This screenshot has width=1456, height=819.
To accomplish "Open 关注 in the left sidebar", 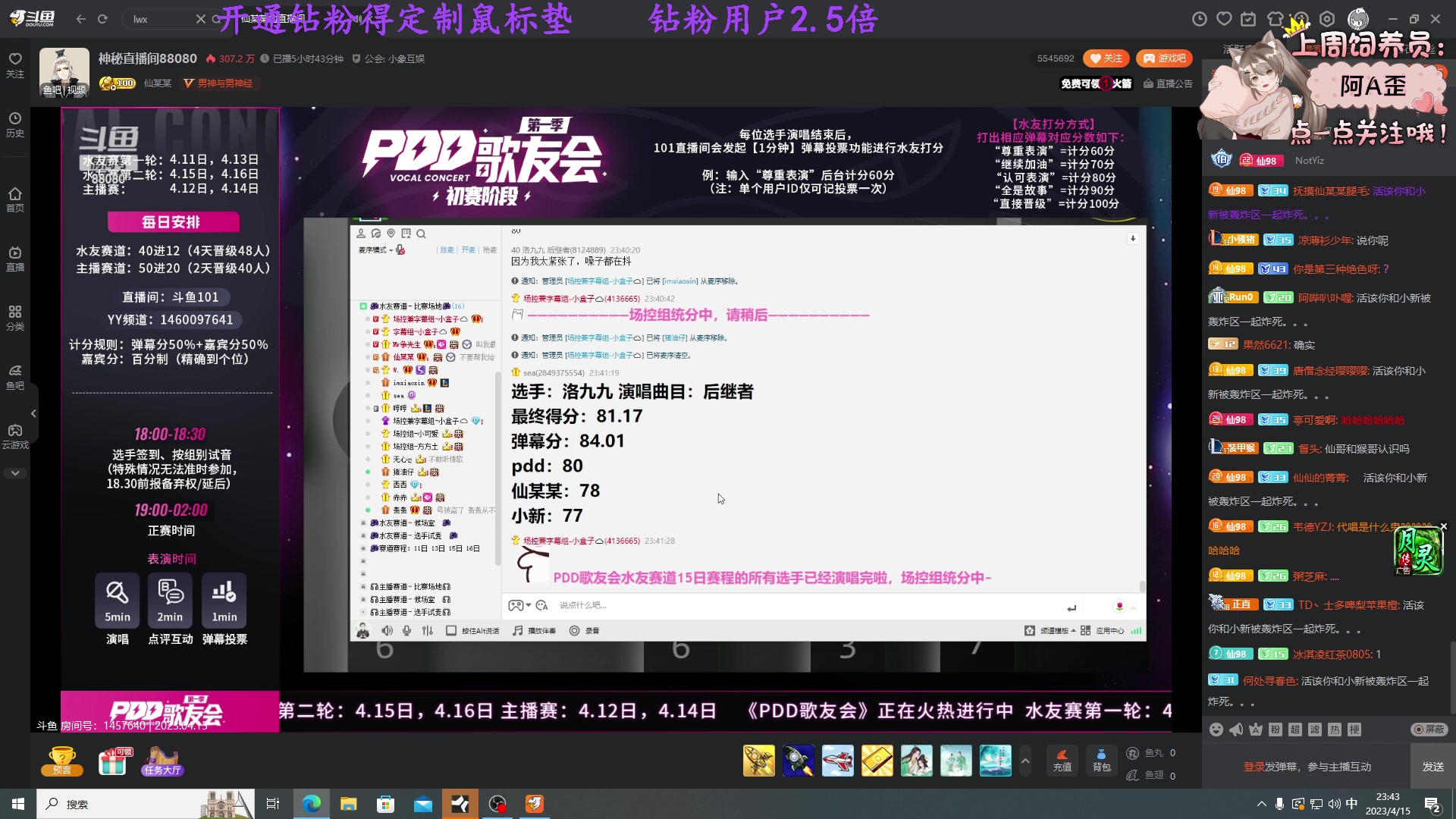I will (15, 65).
